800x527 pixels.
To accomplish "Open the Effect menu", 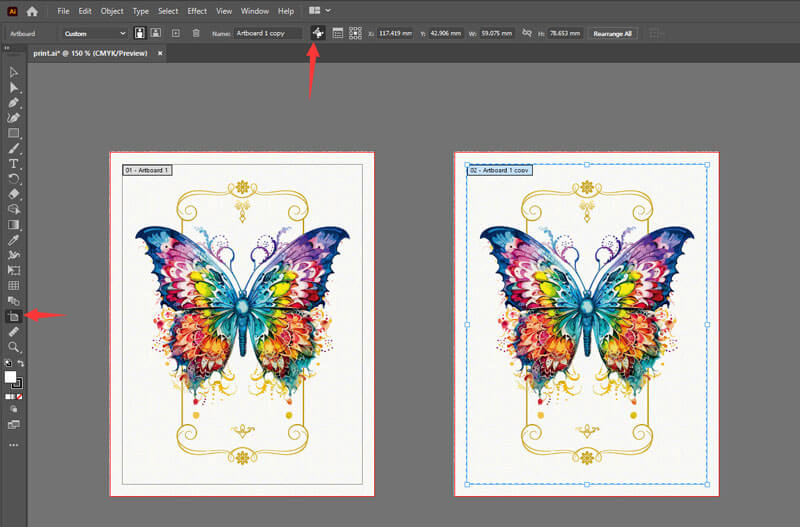I will [197, 11].
